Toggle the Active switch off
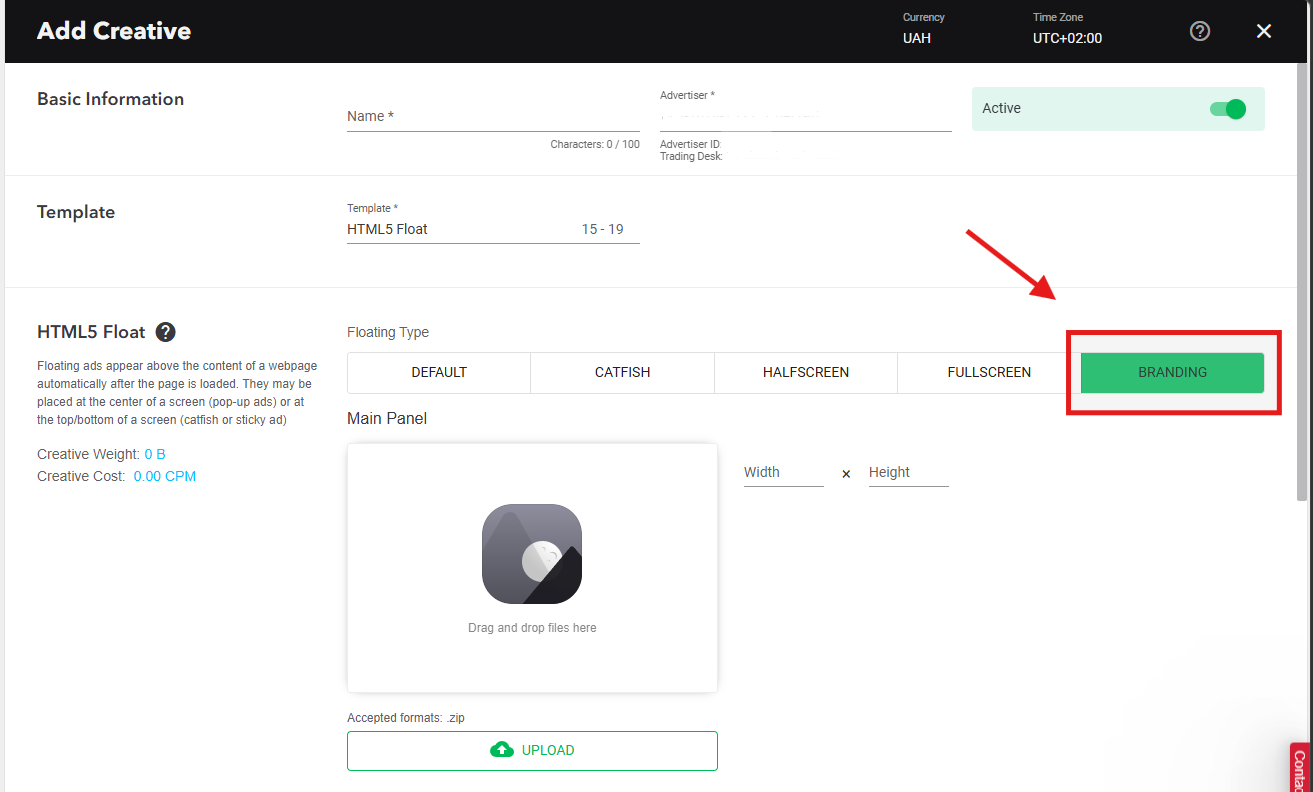 point(1227,109)
